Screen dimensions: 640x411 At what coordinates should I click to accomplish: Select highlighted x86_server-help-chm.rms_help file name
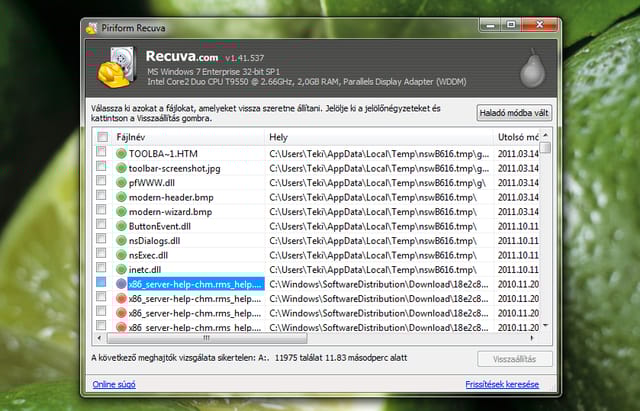point(195,284)
